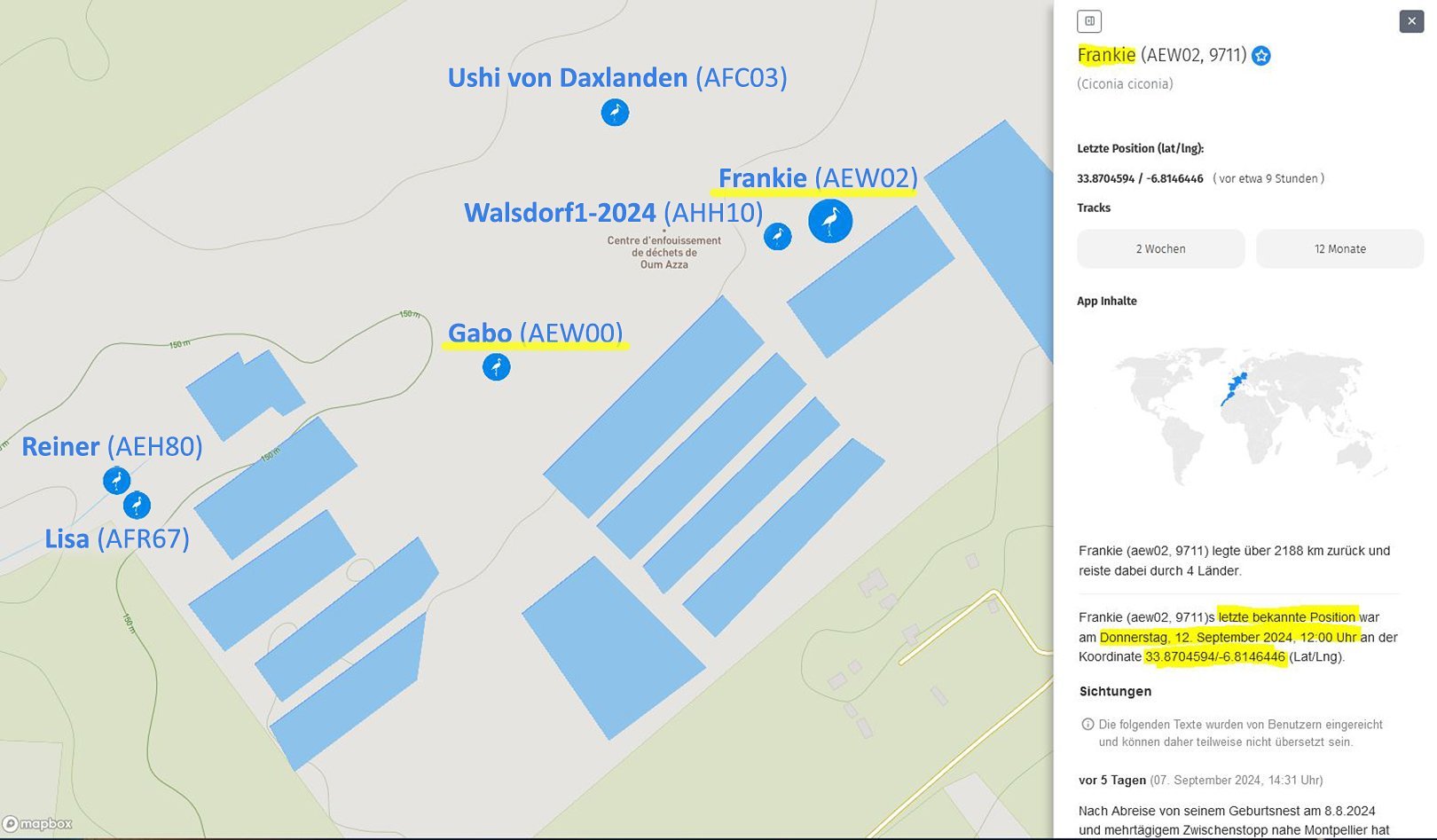Click the Centre d'enfouissement de déchets label
Screen dimensions: 1437x840
664,253
